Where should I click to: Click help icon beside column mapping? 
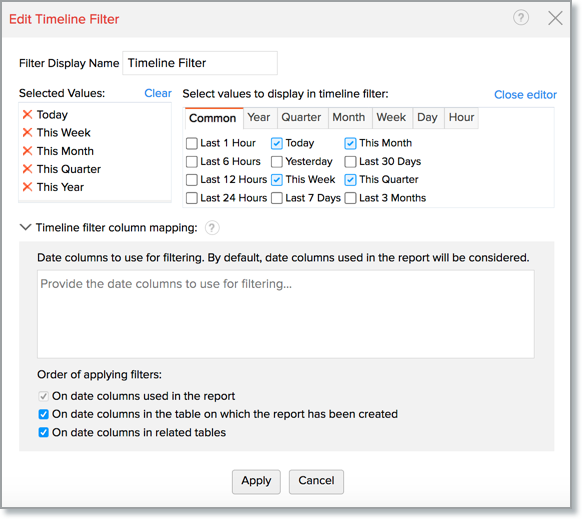click(212, 228)
